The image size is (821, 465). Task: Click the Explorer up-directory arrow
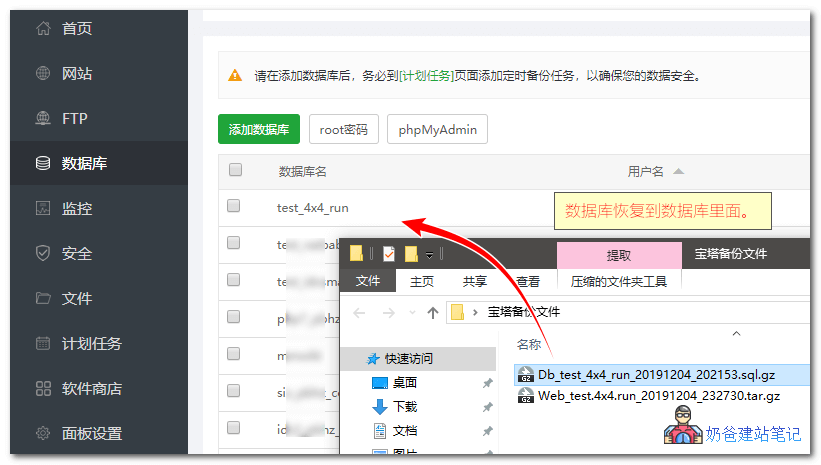(432, 313)
